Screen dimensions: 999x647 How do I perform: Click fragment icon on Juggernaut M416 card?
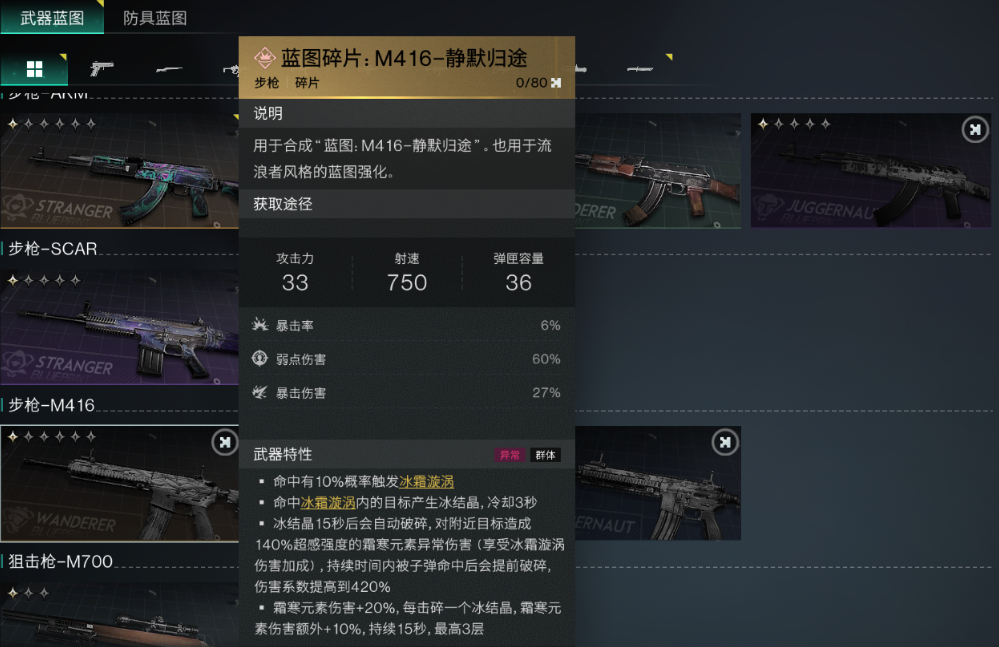(724, 442)
